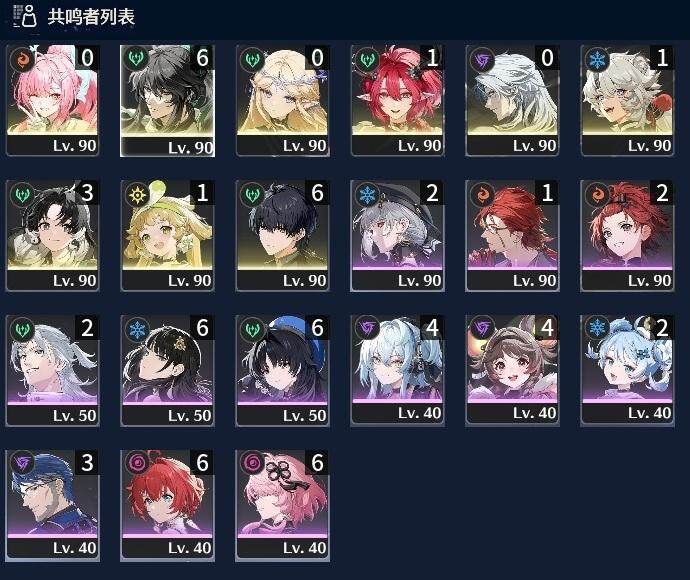Click the 共鸣者列表 title text

[91, 17]
